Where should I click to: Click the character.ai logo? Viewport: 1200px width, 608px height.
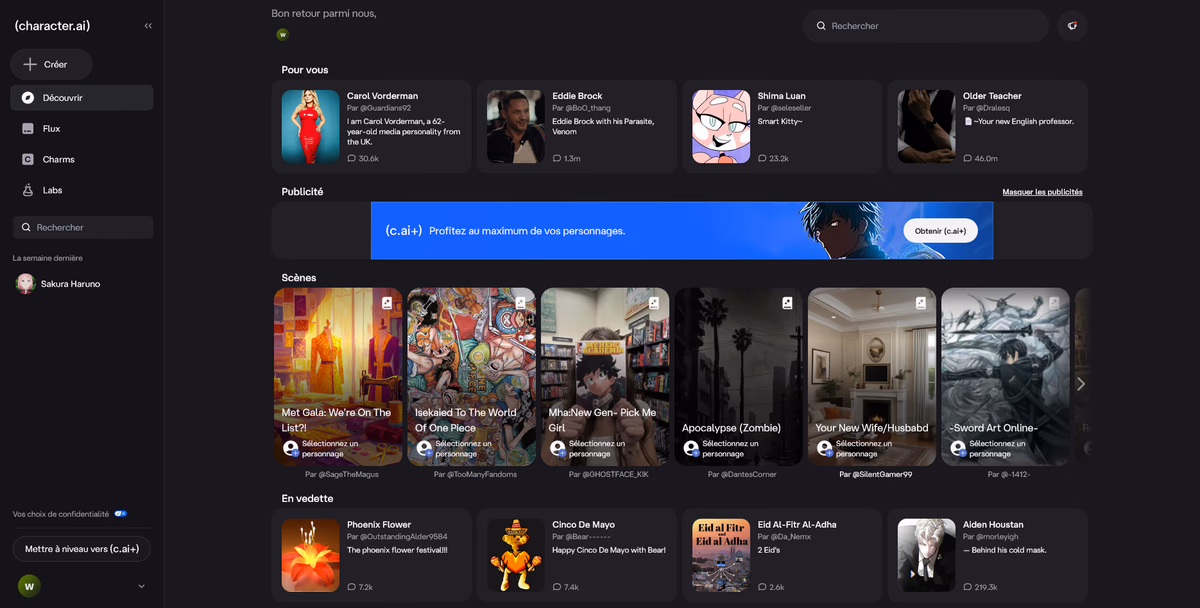tap(54, 26)
